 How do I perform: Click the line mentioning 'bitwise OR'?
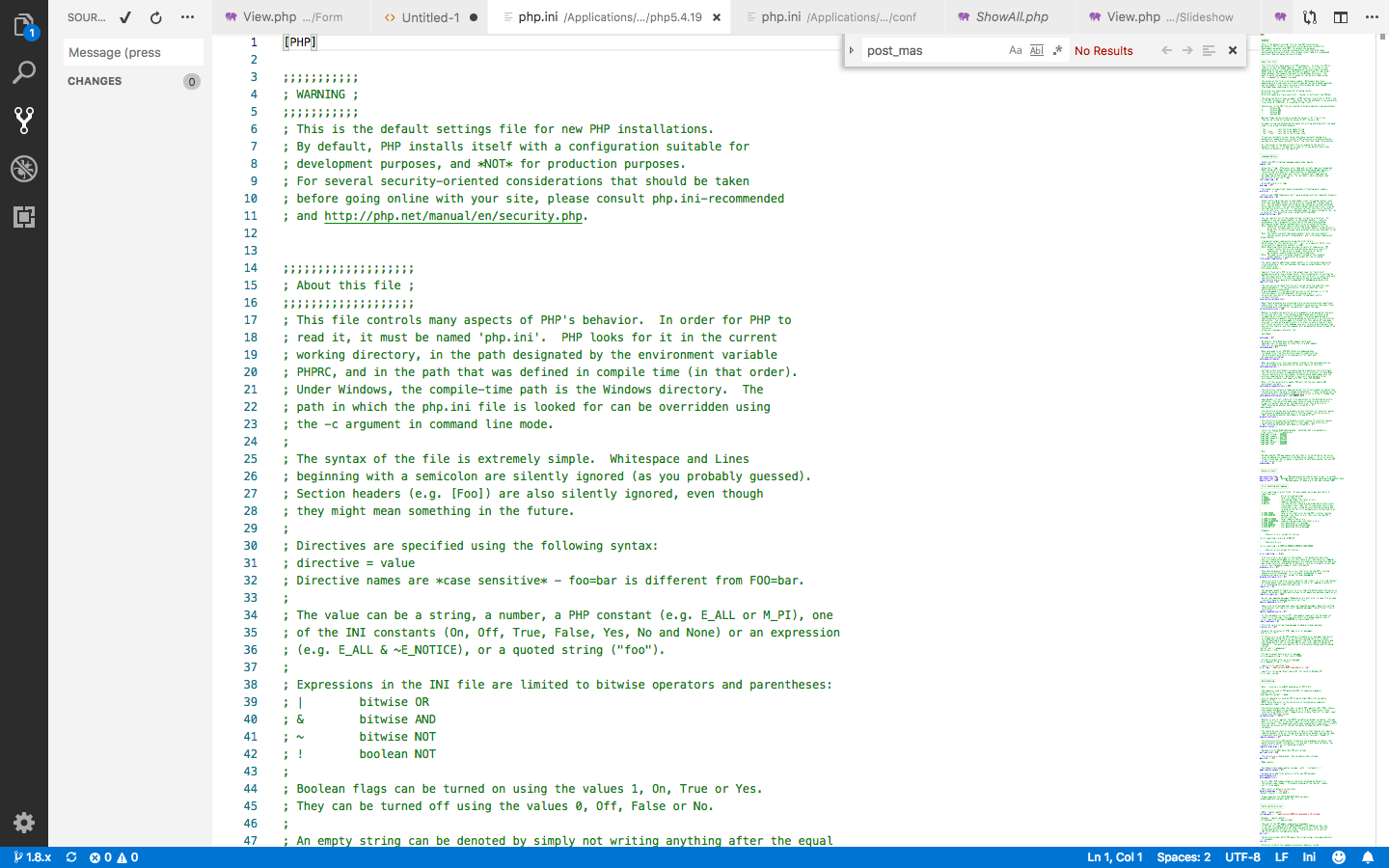pyautogui.click(x=357, y=702)
